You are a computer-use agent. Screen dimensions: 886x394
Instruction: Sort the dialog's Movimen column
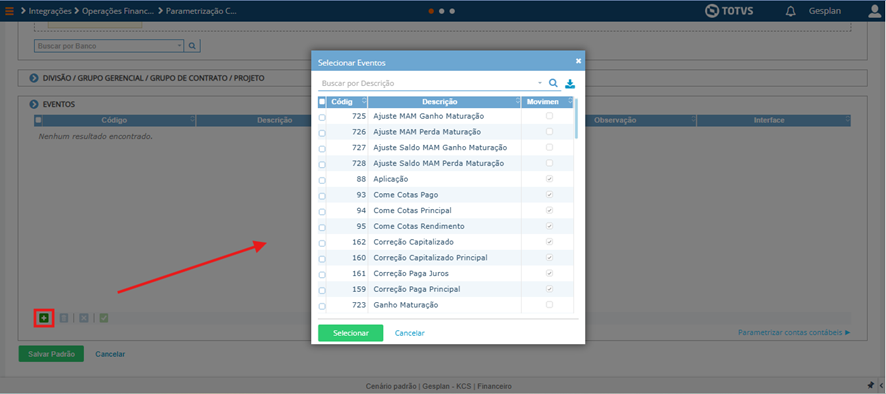tap(570, 102)
